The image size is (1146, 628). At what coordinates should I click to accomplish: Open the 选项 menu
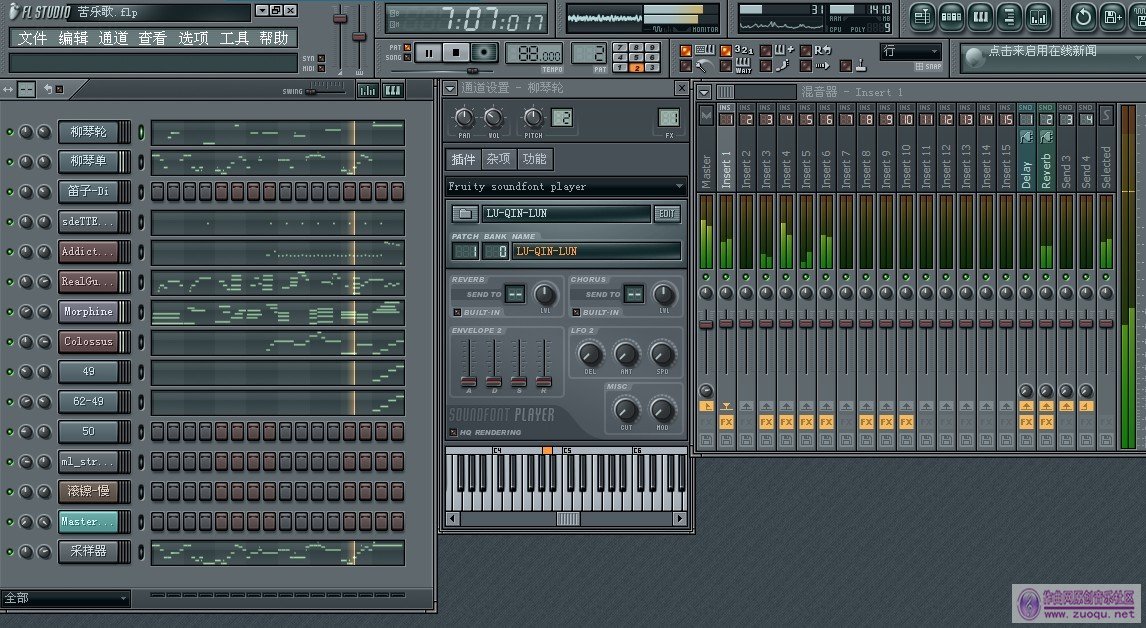193,38
